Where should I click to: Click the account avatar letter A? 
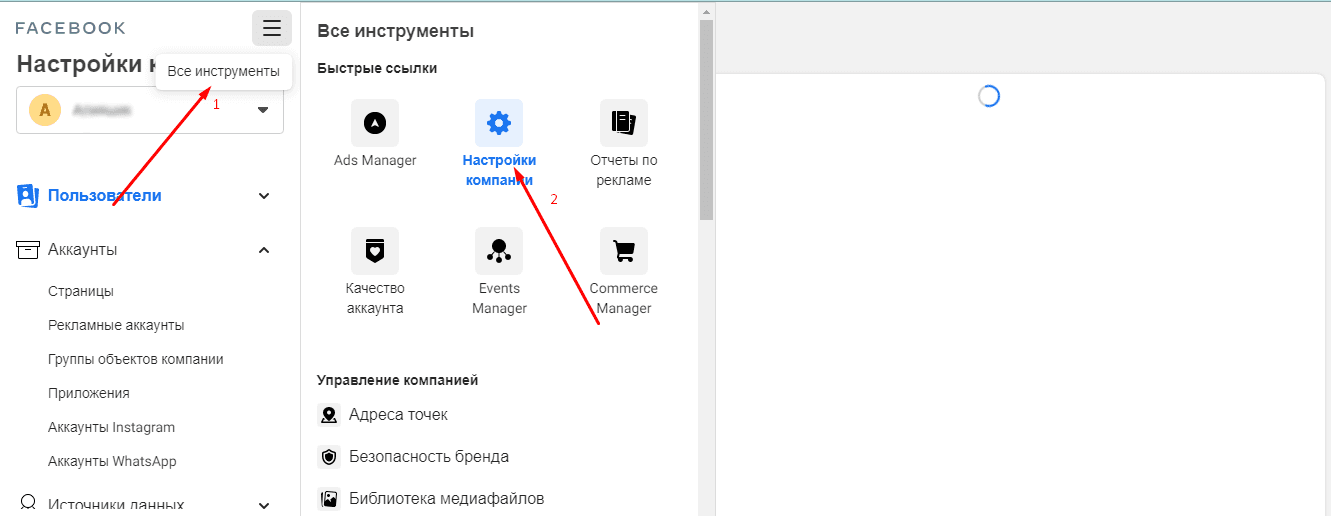coord(44,110)
